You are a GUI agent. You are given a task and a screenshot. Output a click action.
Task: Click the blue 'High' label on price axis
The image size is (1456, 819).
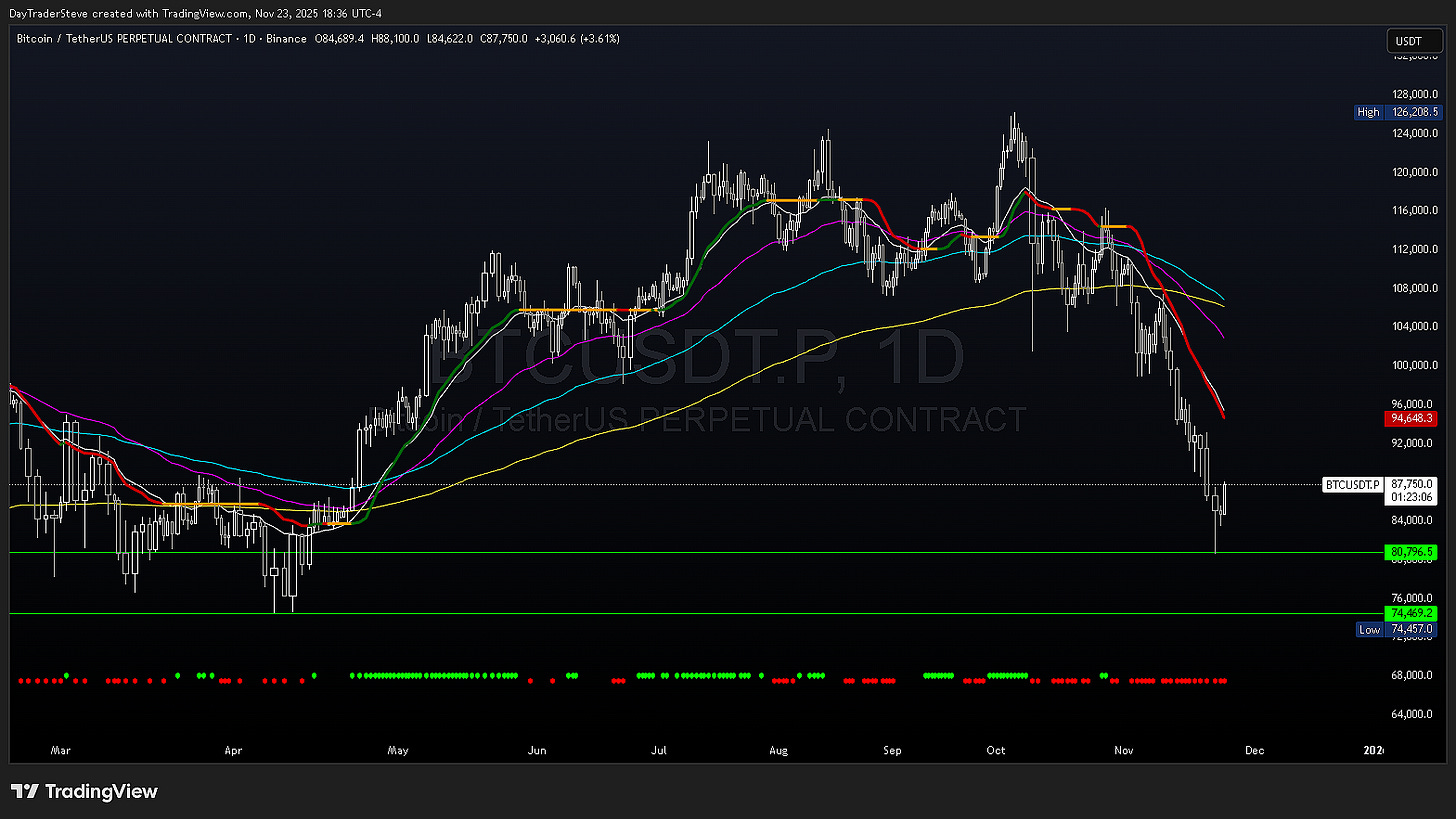click(1368, 112)
